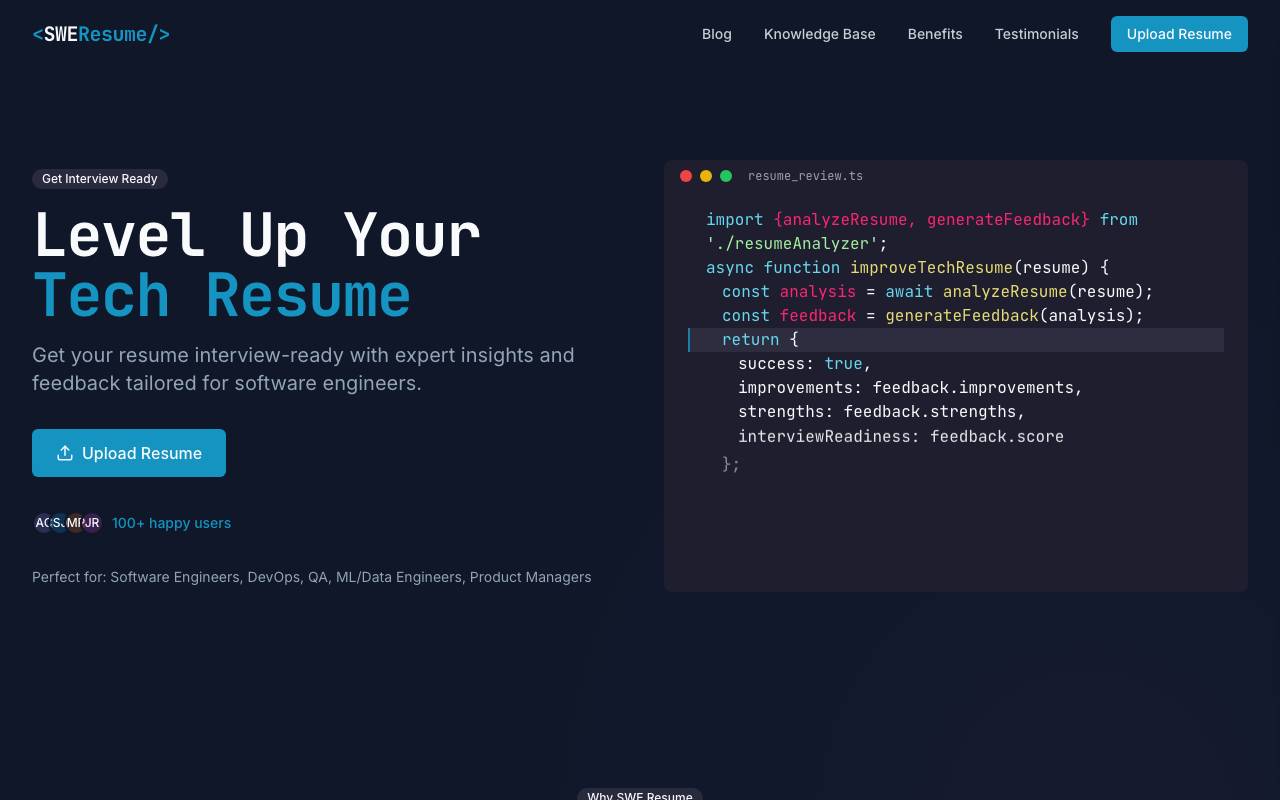Viewport: 1280px width, 800px height.
Task: Click the const feedback code line
Action: [x=933, y=316]
